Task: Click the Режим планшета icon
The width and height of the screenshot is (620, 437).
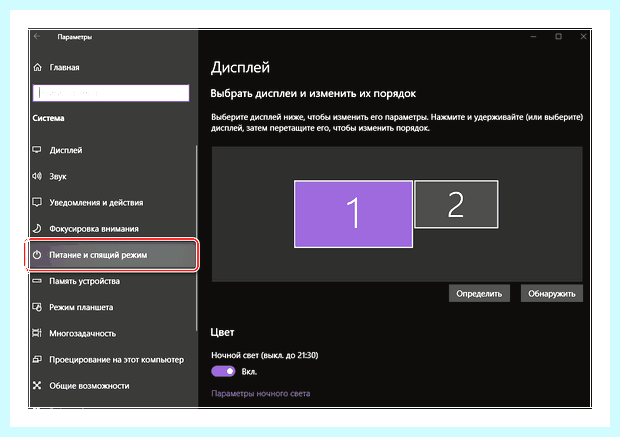Action: click(x=37, y=307)
